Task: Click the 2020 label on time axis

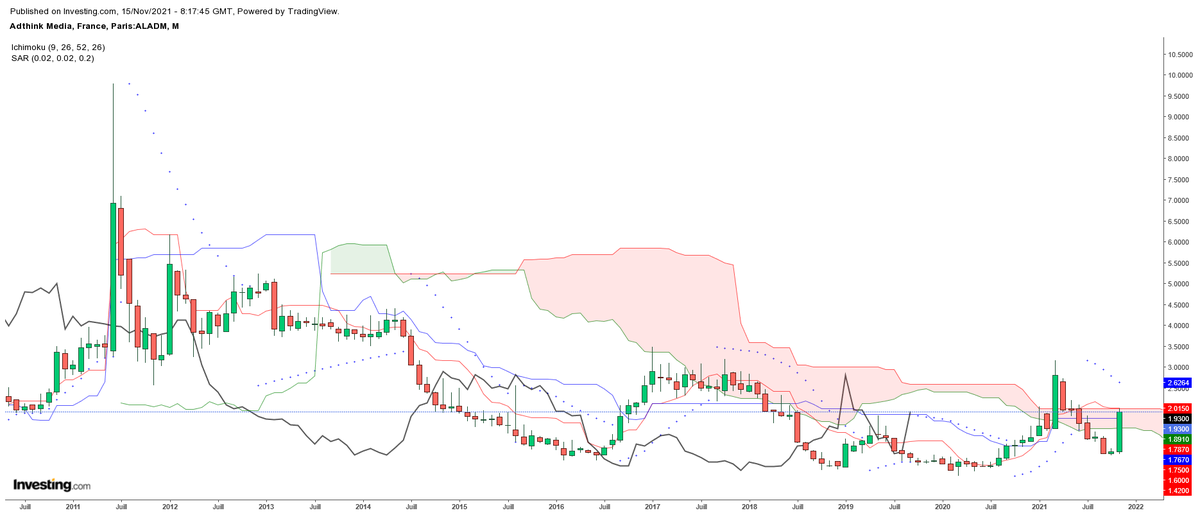Action: 942,508
